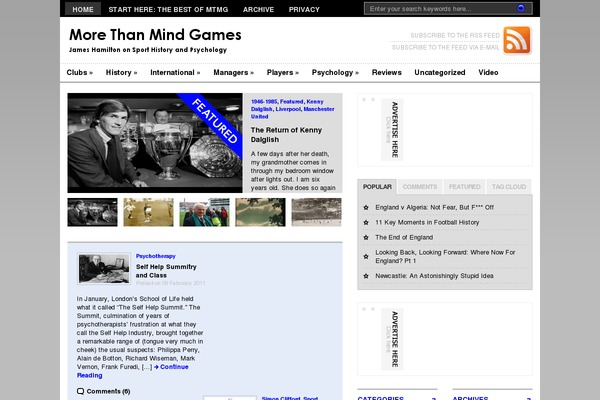Screen dimensions: 600x400
Task: Click the Kenny Dalglish tag link
Action: pos(287,105)
